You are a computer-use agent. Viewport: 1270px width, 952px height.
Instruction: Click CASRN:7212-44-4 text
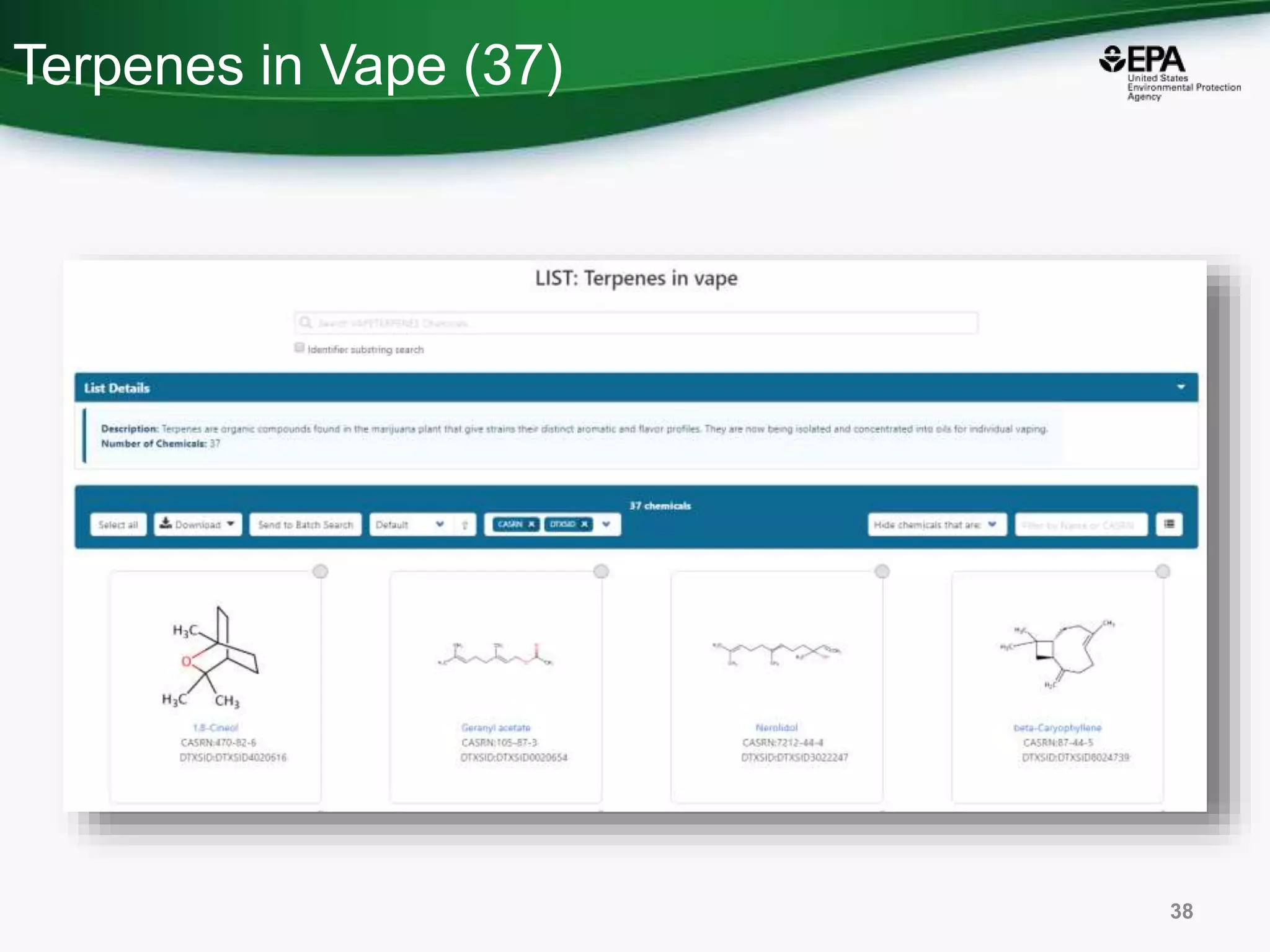tap(783, 743)
